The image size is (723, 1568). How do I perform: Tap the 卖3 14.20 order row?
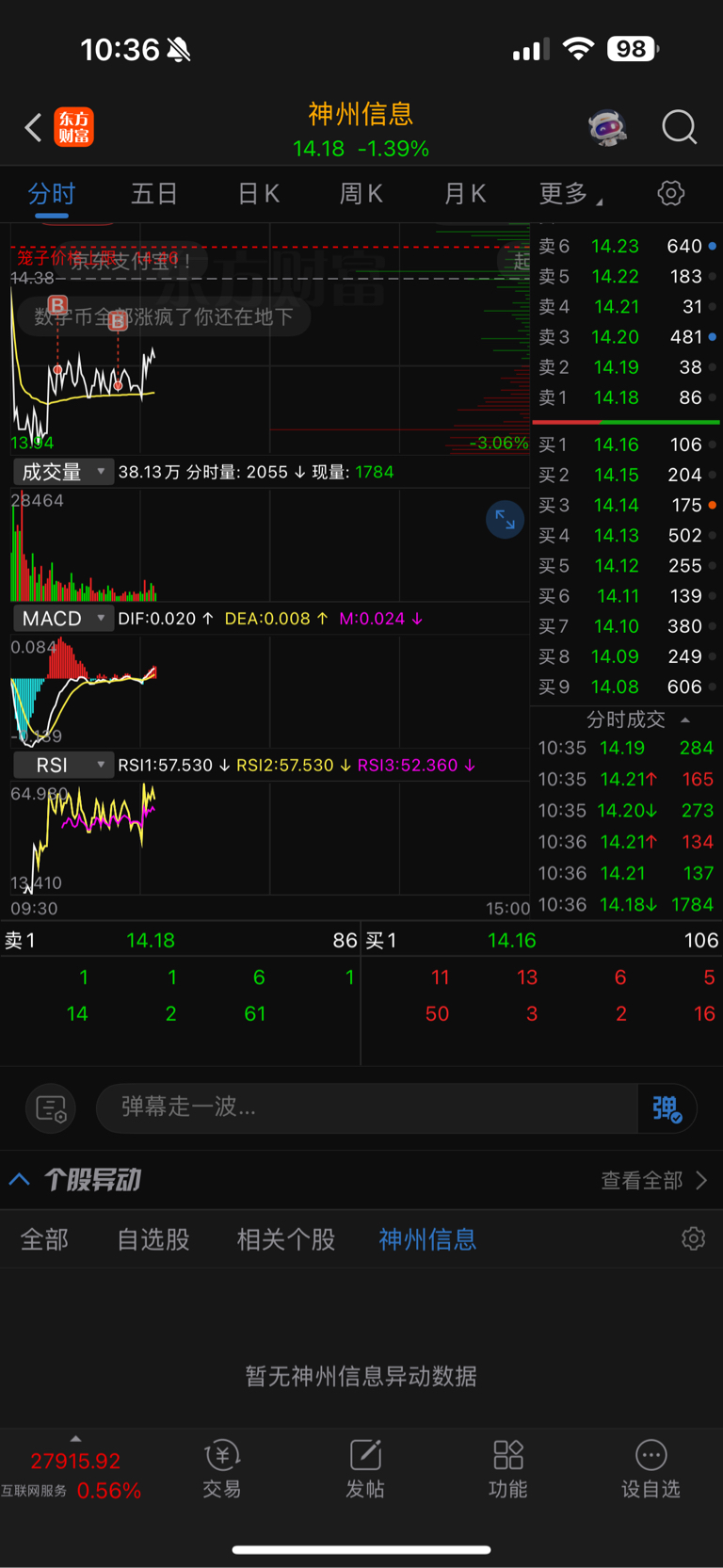pos(627,336)
